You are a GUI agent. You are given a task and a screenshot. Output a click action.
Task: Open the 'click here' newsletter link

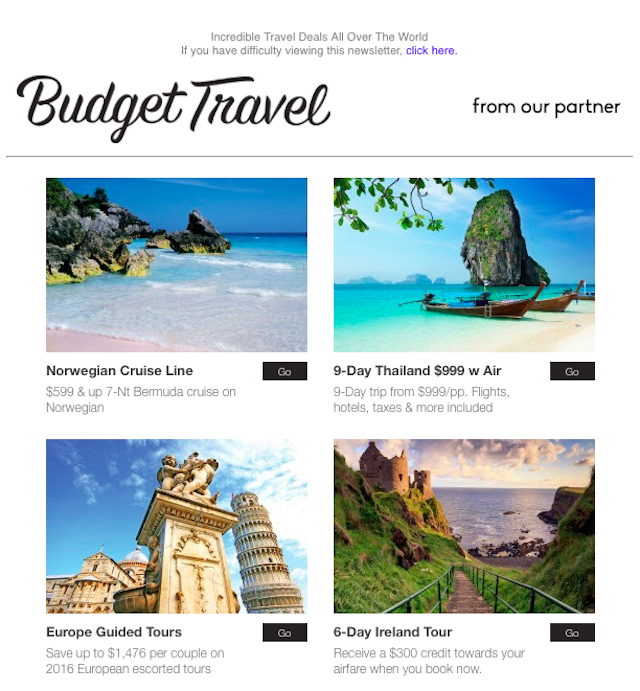click(432, 51)
